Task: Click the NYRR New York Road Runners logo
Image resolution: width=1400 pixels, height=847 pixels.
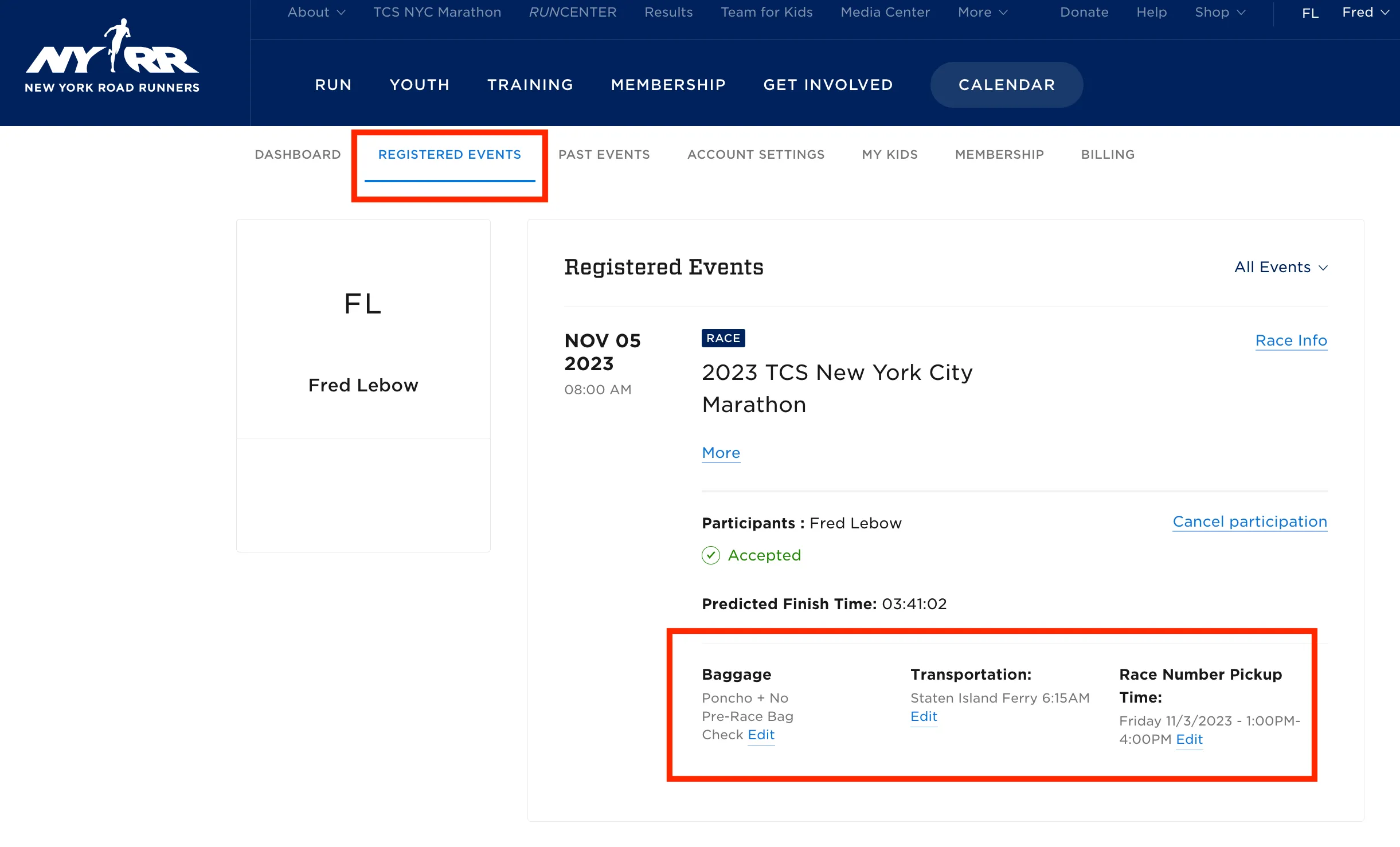Action: pos(112,56)
